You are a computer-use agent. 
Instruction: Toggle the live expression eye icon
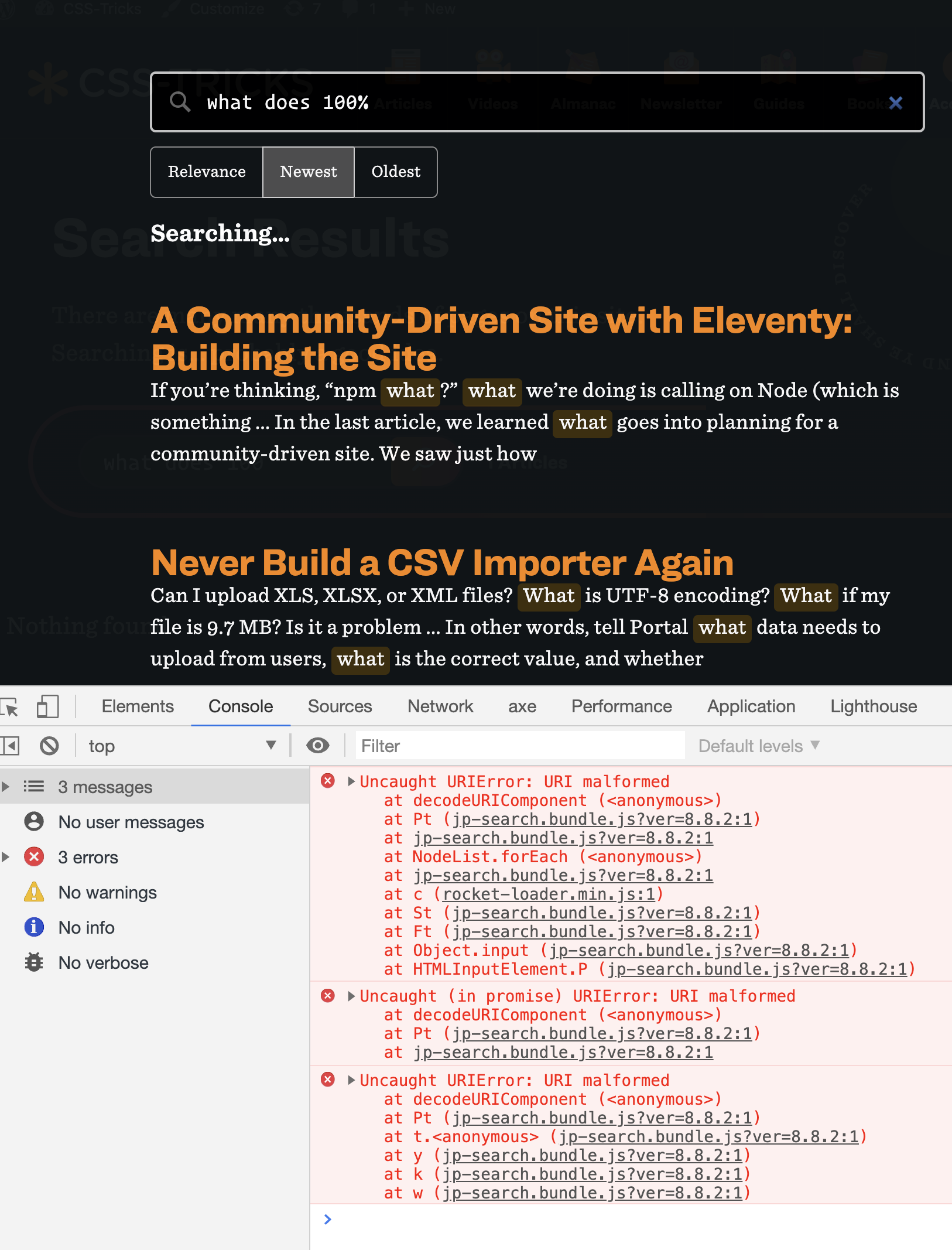pos(318,746)
